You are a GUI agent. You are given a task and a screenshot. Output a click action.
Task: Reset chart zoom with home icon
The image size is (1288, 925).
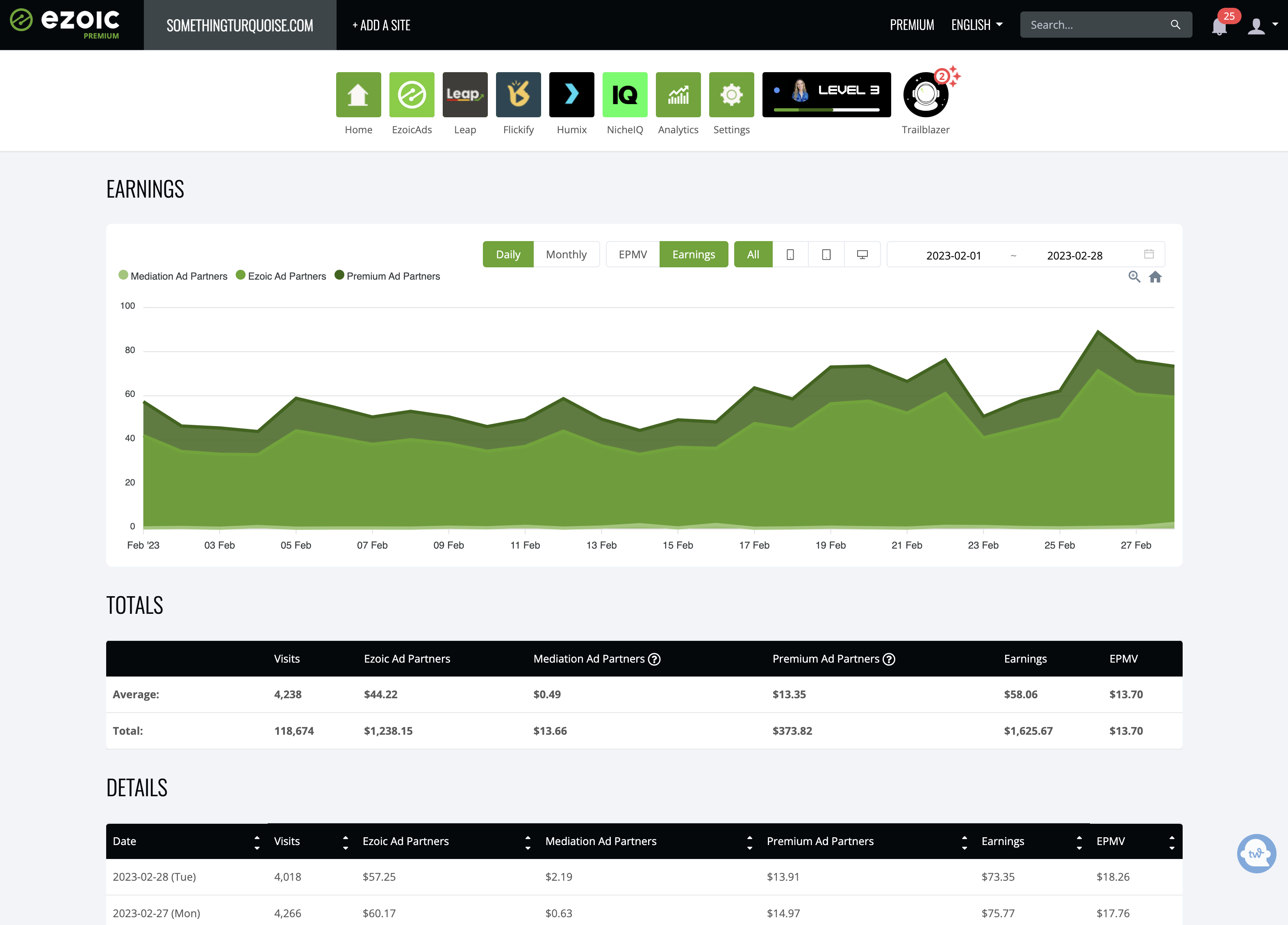[1155, 277]
